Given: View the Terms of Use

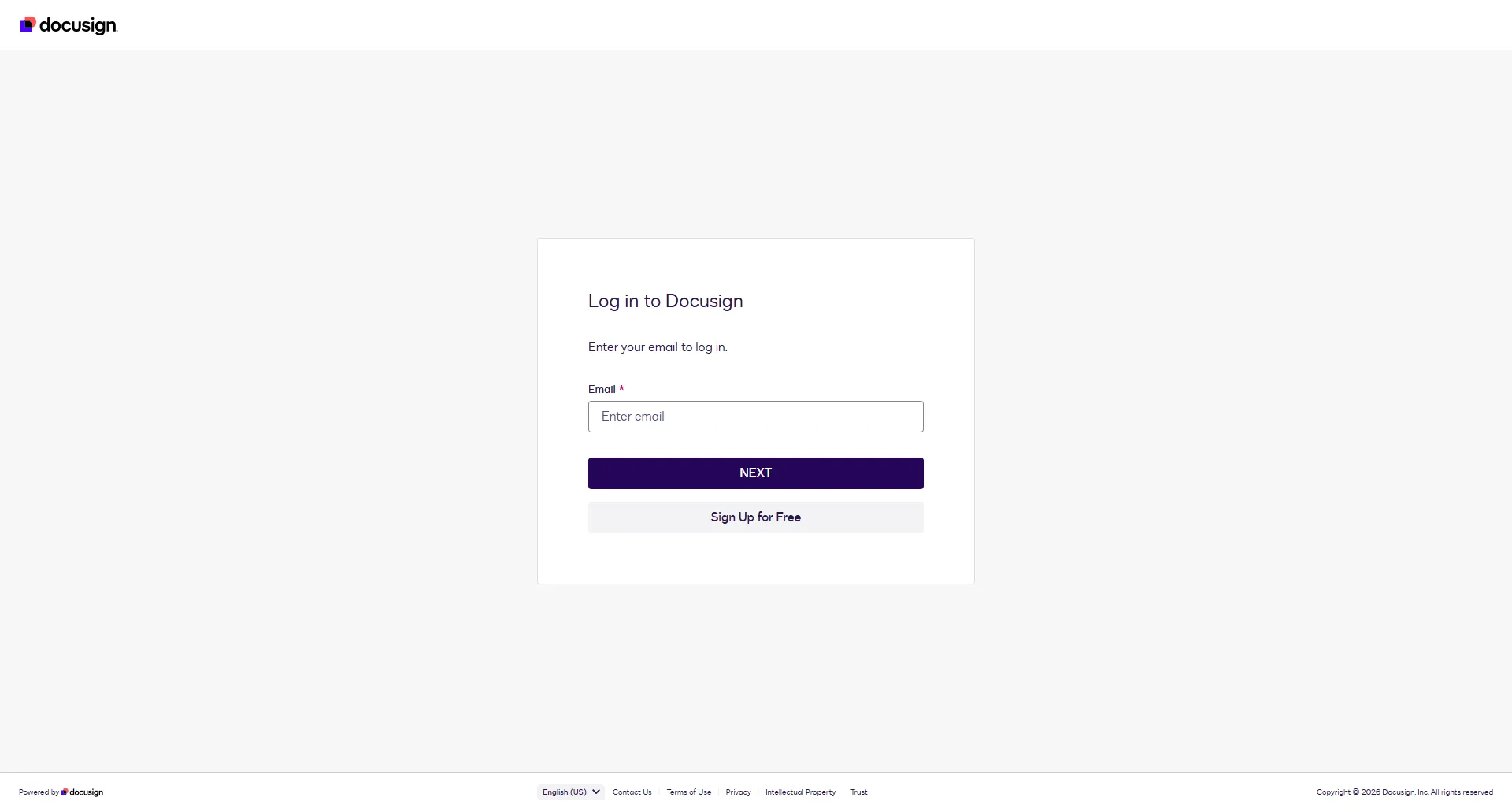Looking at the screenshot, I should click(x=687, y=792).
